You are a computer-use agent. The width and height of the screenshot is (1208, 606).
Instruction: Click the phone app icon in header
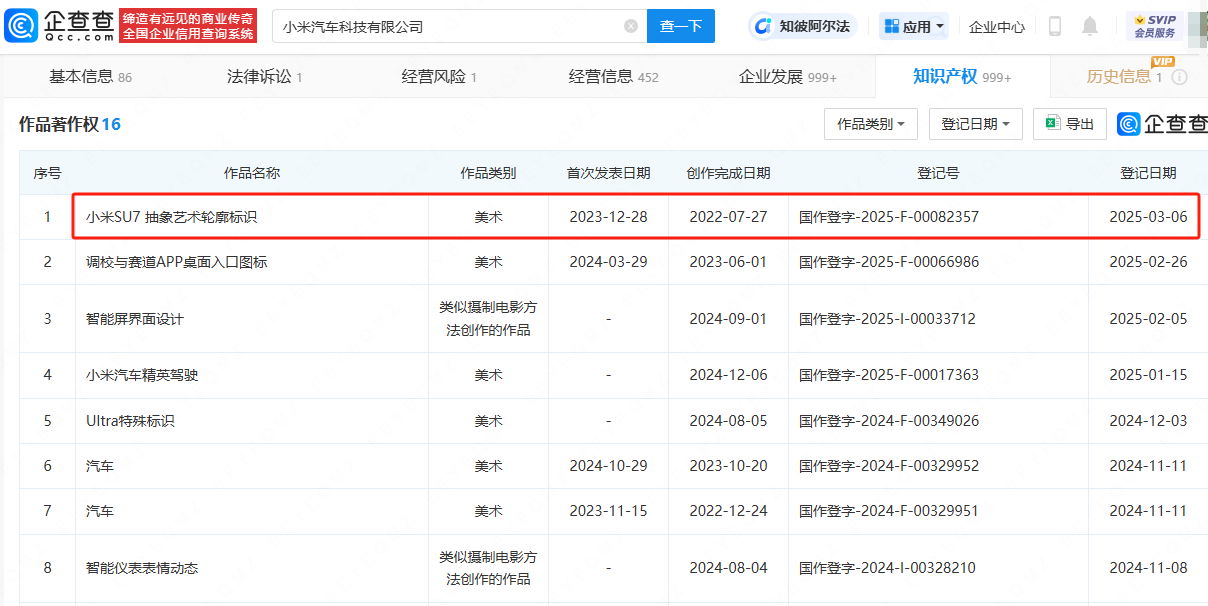point(1055,26)
